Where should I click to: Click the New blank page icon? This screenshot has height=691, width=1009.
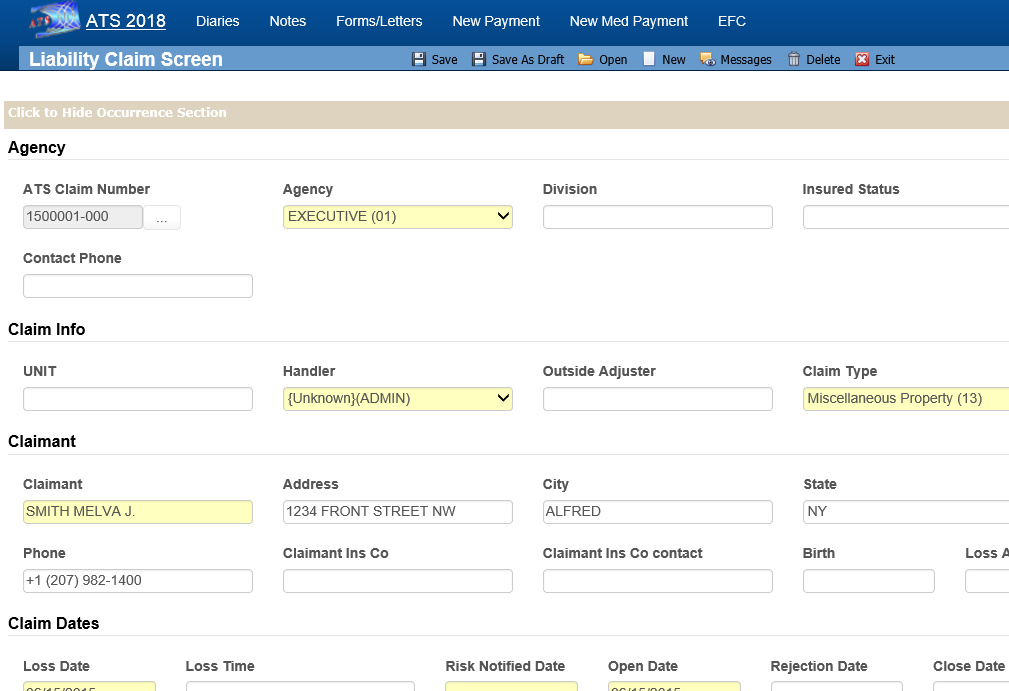[x=649, y=60]
